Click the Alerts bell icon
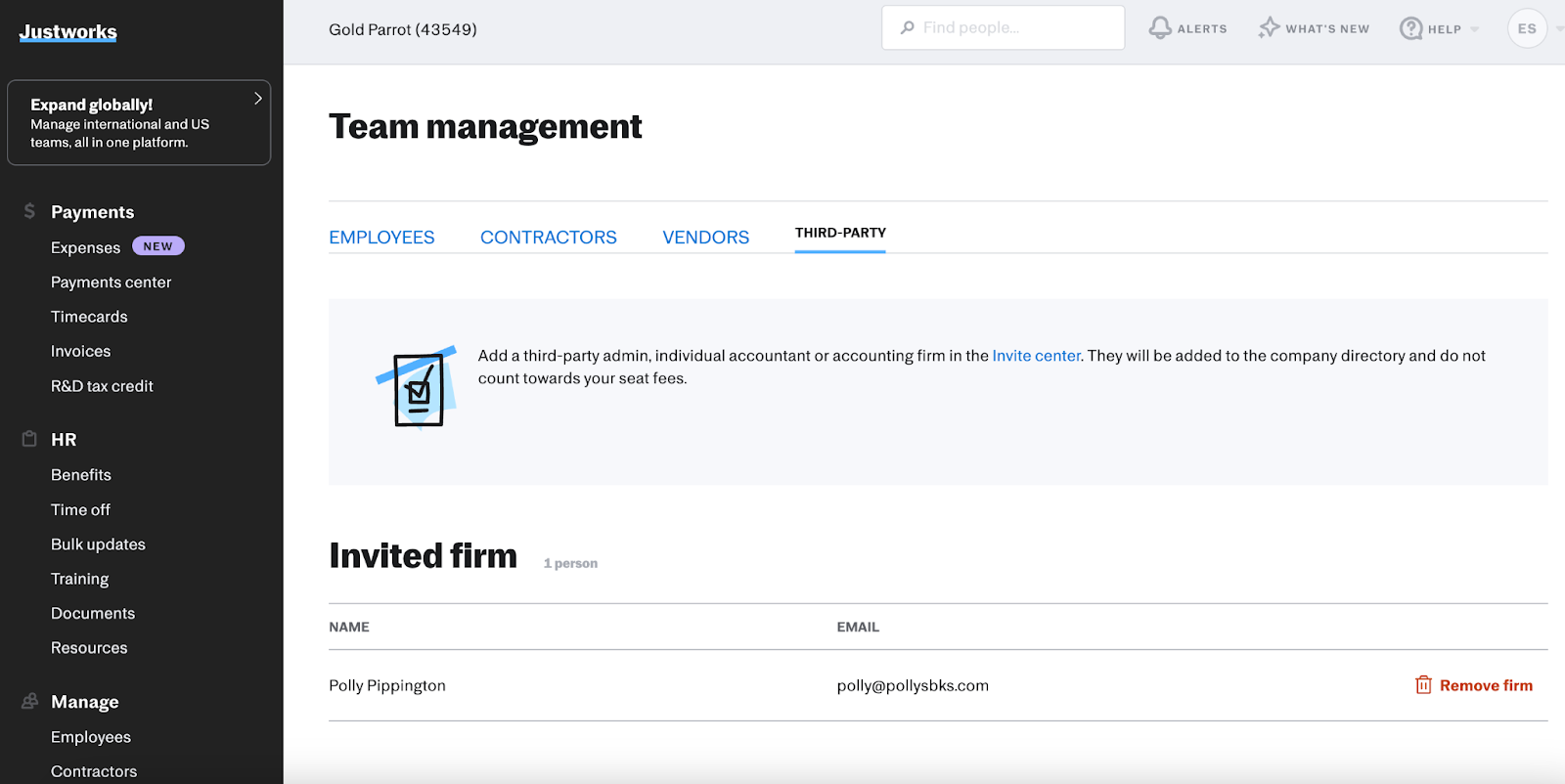This screenshot has height=784, width=1565. pyautogui.click(x=1160, y=28)
